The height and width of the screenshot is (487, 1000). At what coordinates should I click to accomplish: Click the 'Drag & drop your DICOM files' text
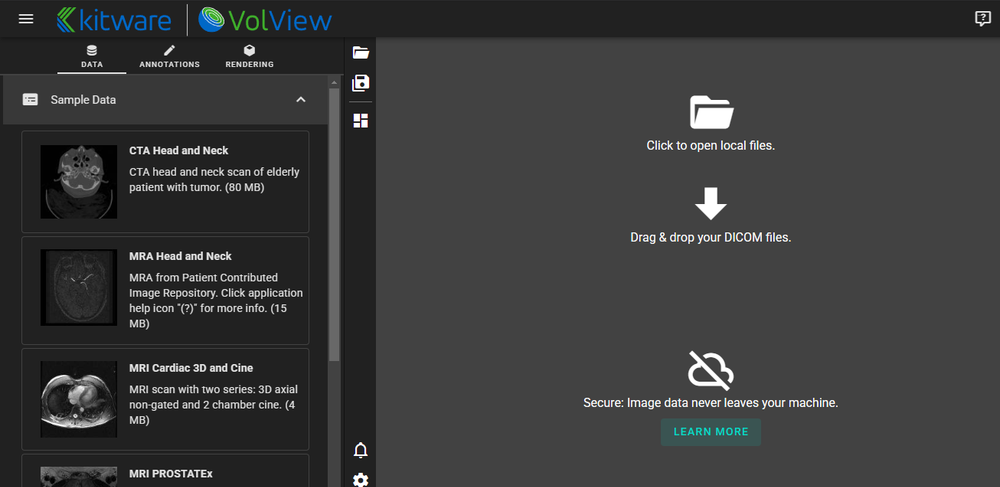coord(710,238)
